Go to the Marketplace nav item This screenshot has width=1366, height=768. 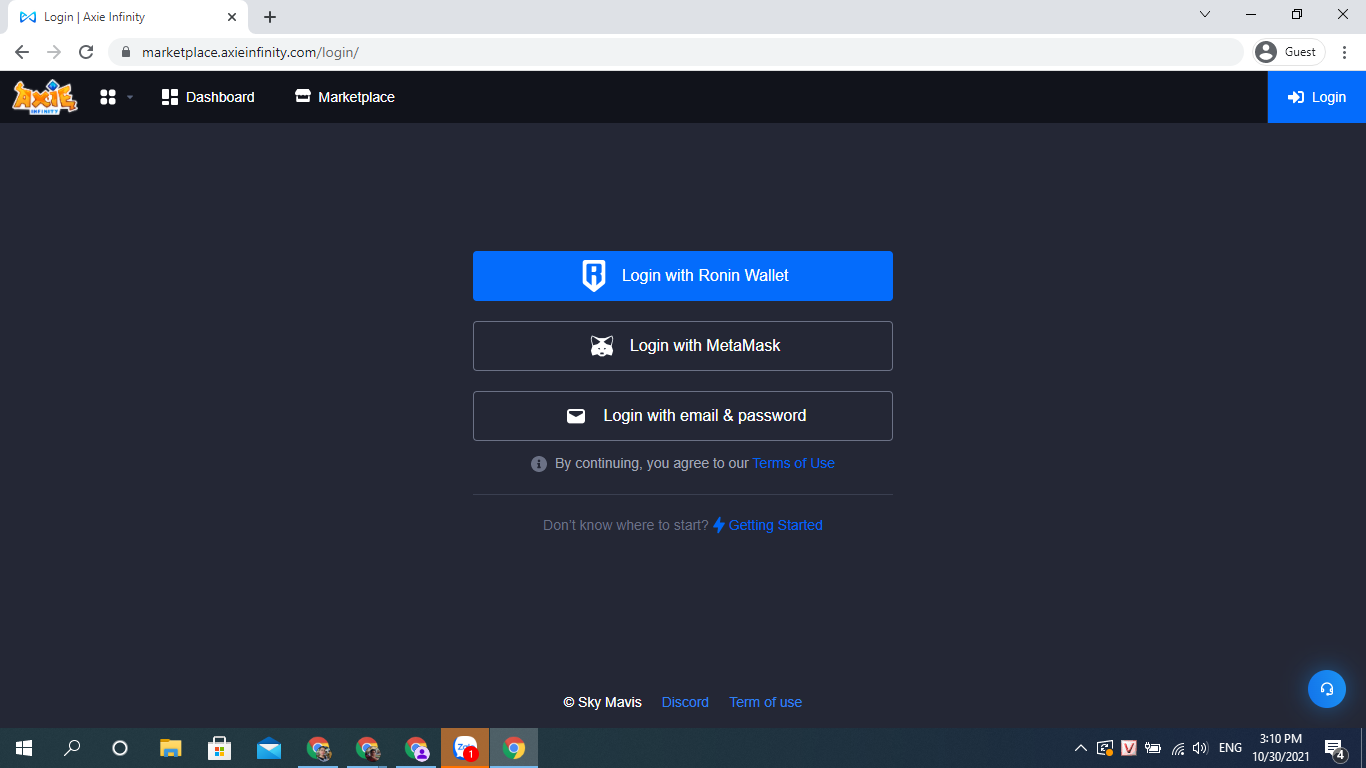coord(345,97)
